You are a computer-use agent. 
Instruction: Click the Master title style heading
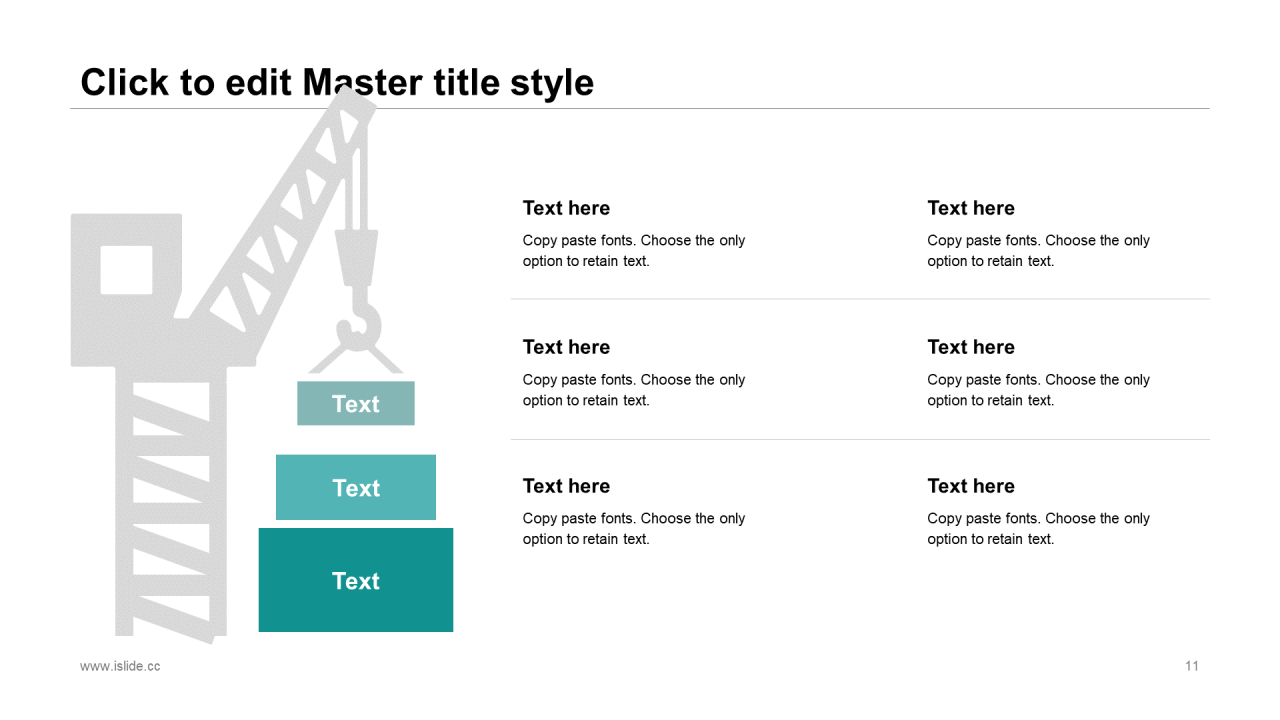[x=337, y=82]
